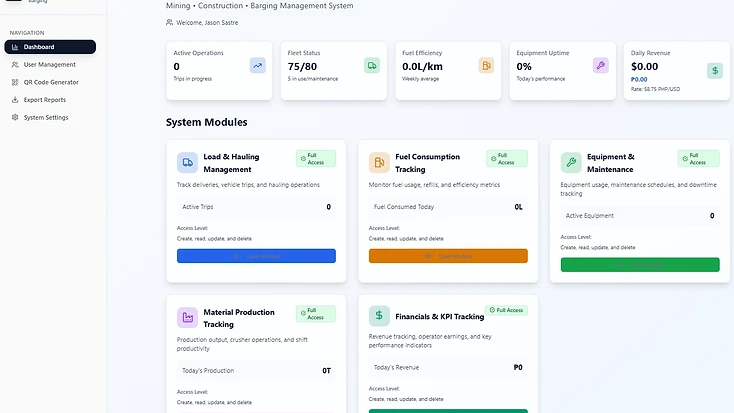This screenshot has height=413, width=734.
Task: Click the Welcome, Jason Sastre text
Action: (207, 22)
